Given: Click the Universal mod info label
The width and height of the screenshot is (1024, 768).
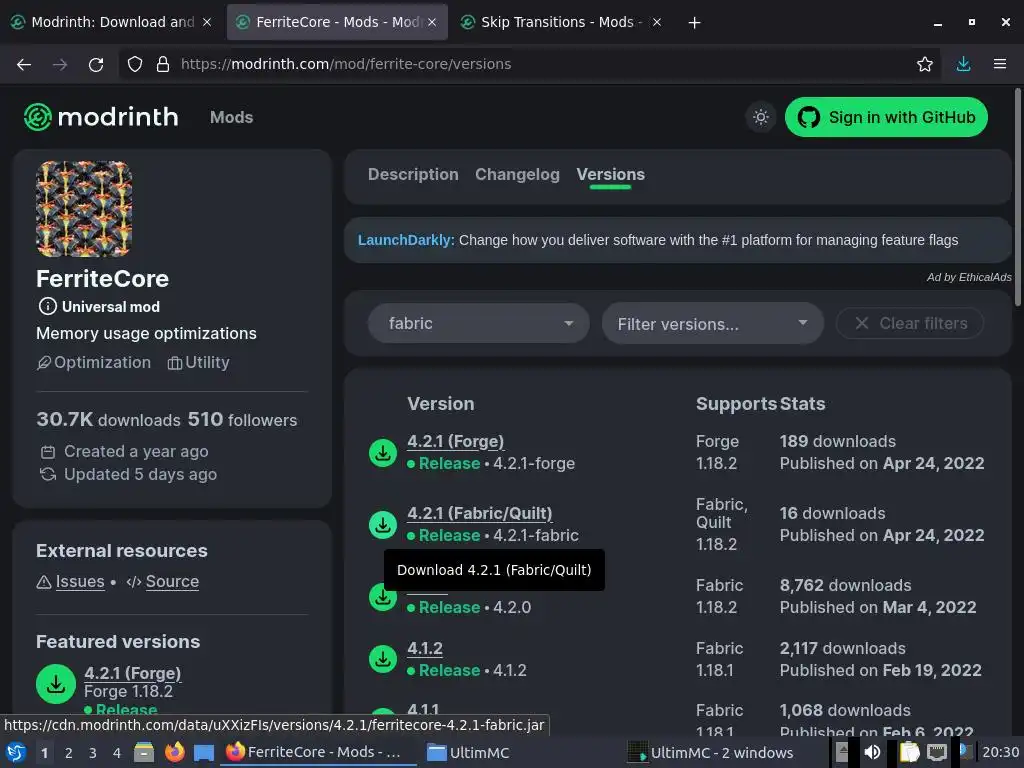Looking at the screenshot, I should click(x=99, y=306).
